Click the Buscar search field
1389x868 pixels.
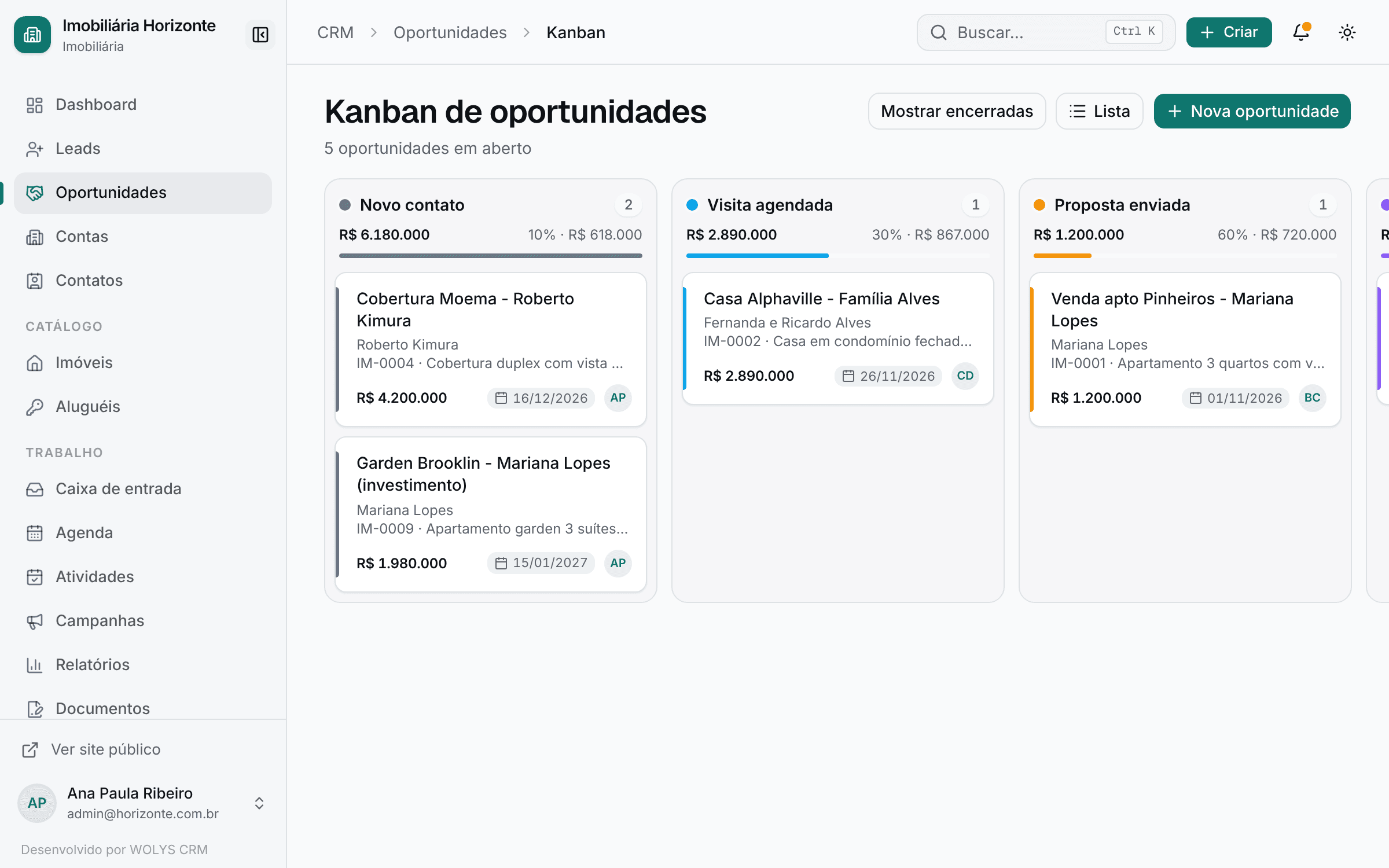(x=1046, y=32)
